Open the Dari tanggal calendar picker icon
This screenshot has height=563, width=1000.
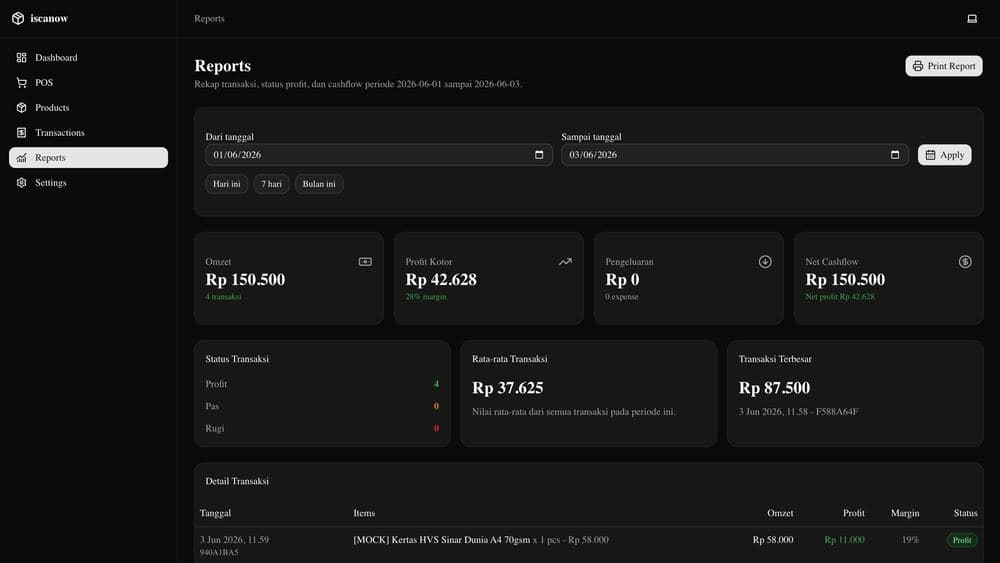pyautogui.click(x=539, y=155)
